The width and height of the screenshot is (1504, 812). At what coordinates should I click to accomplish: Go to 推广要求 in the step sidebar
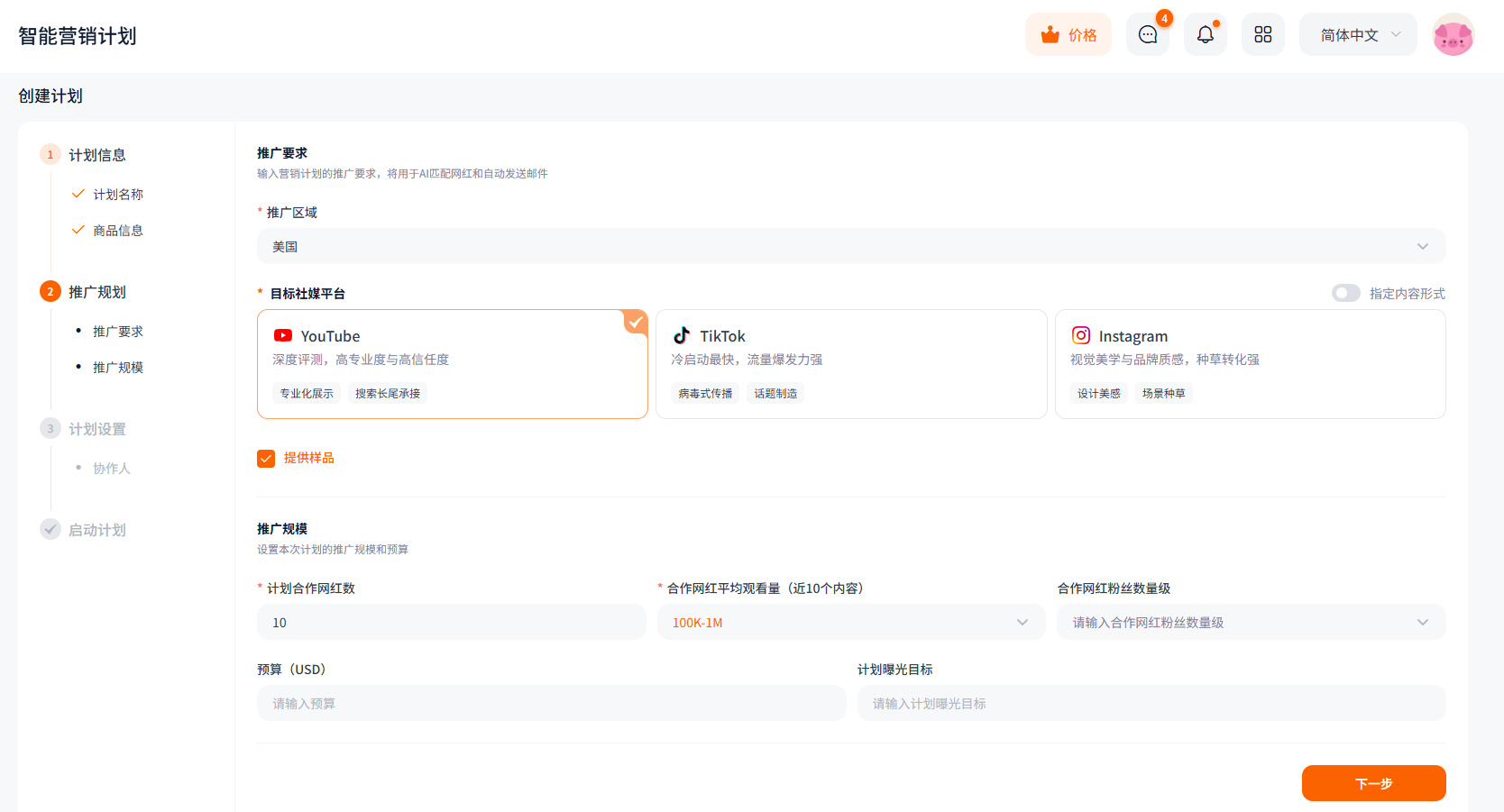point(118,332)
